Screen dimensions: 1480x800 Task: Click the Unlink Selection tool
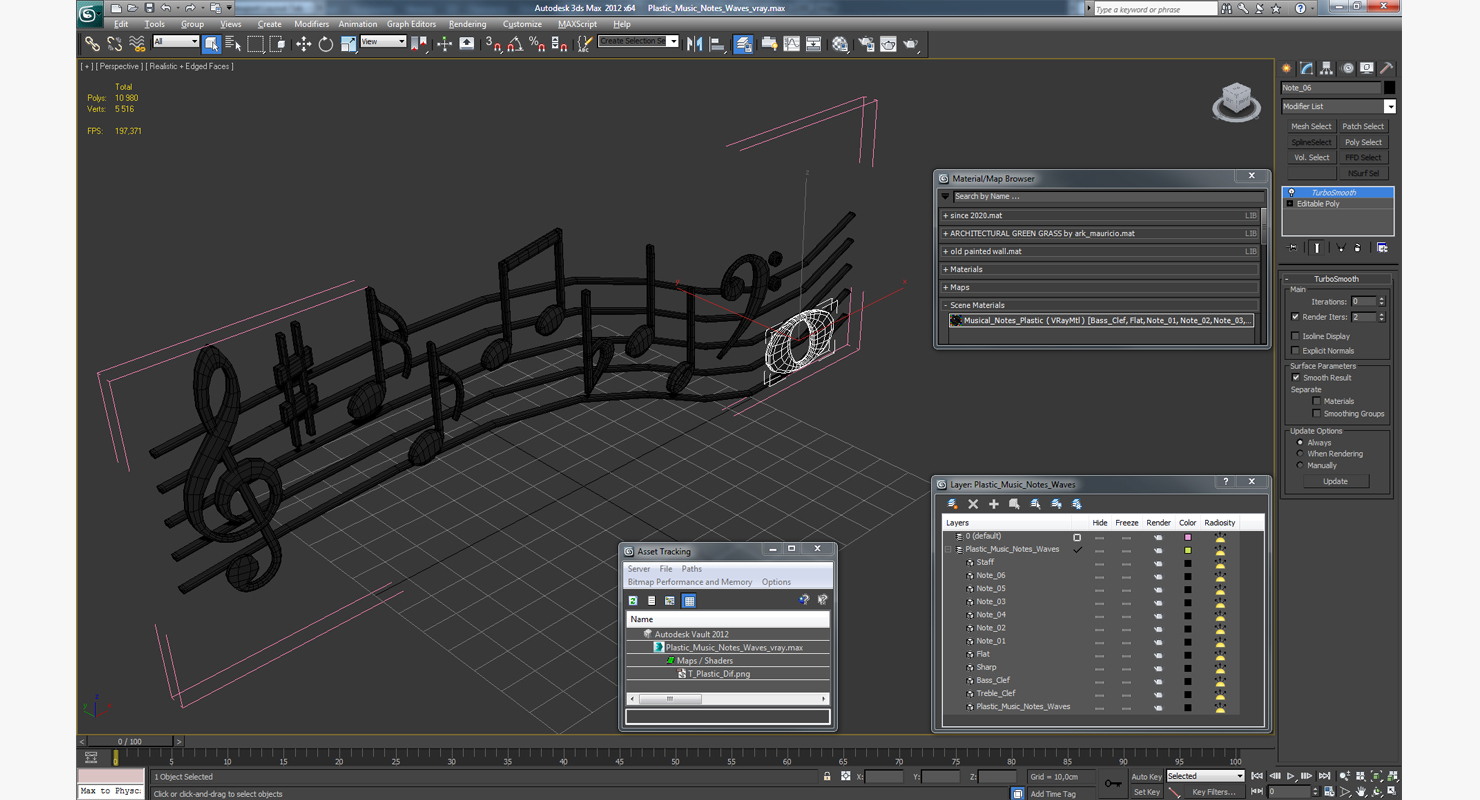pyautogui.click(x=114, y=44)
